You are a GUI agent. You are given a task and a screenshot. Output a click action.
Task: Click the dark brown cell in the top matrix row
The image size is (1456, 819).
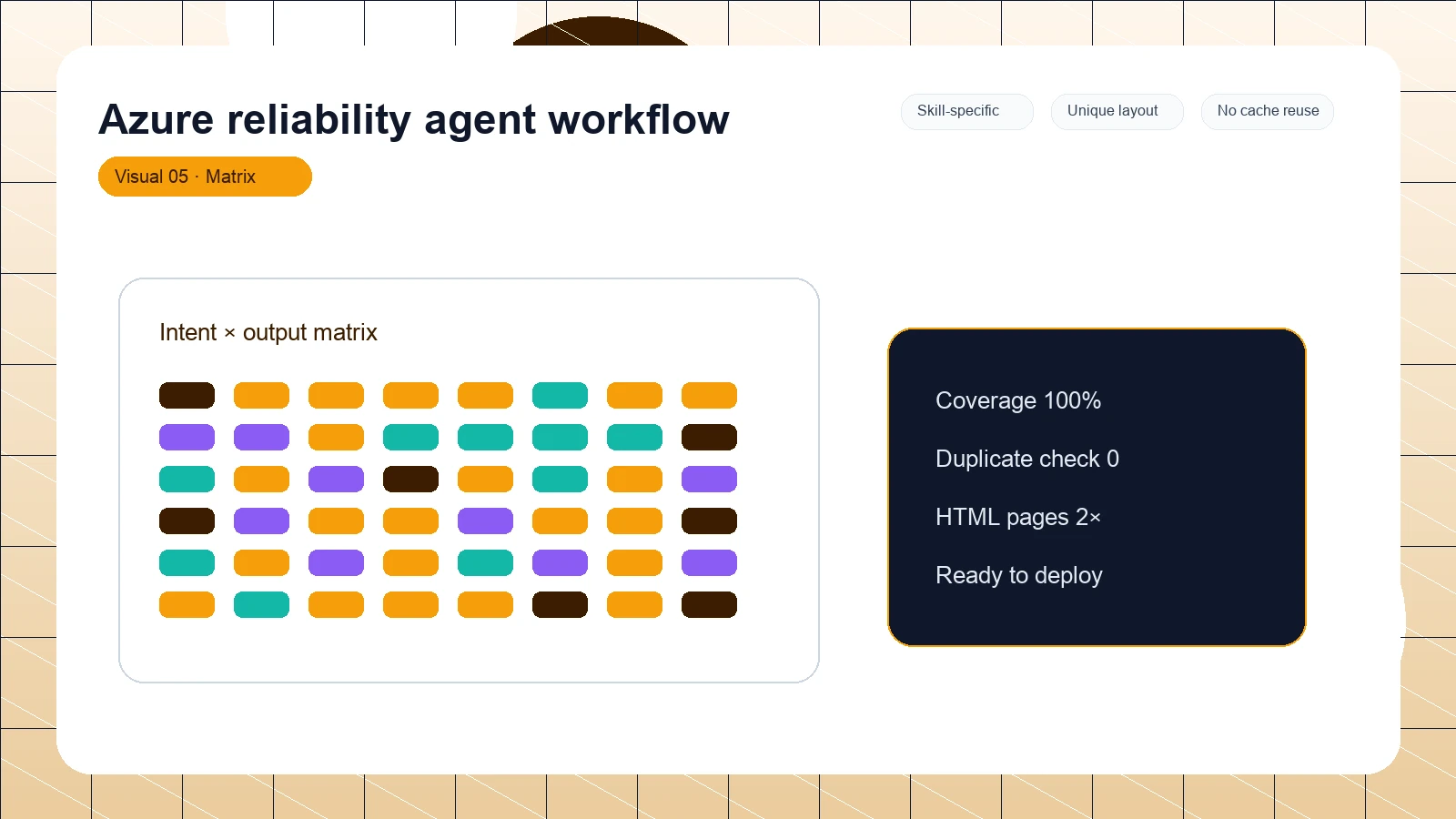point(187,396)
